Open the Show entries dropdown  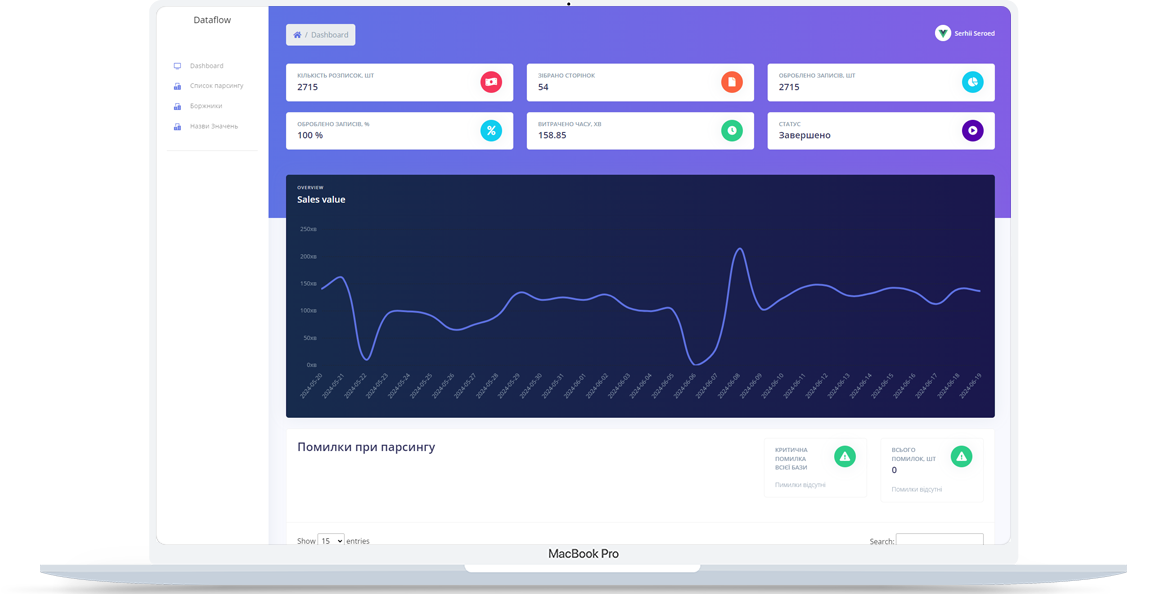pos(330,540)
